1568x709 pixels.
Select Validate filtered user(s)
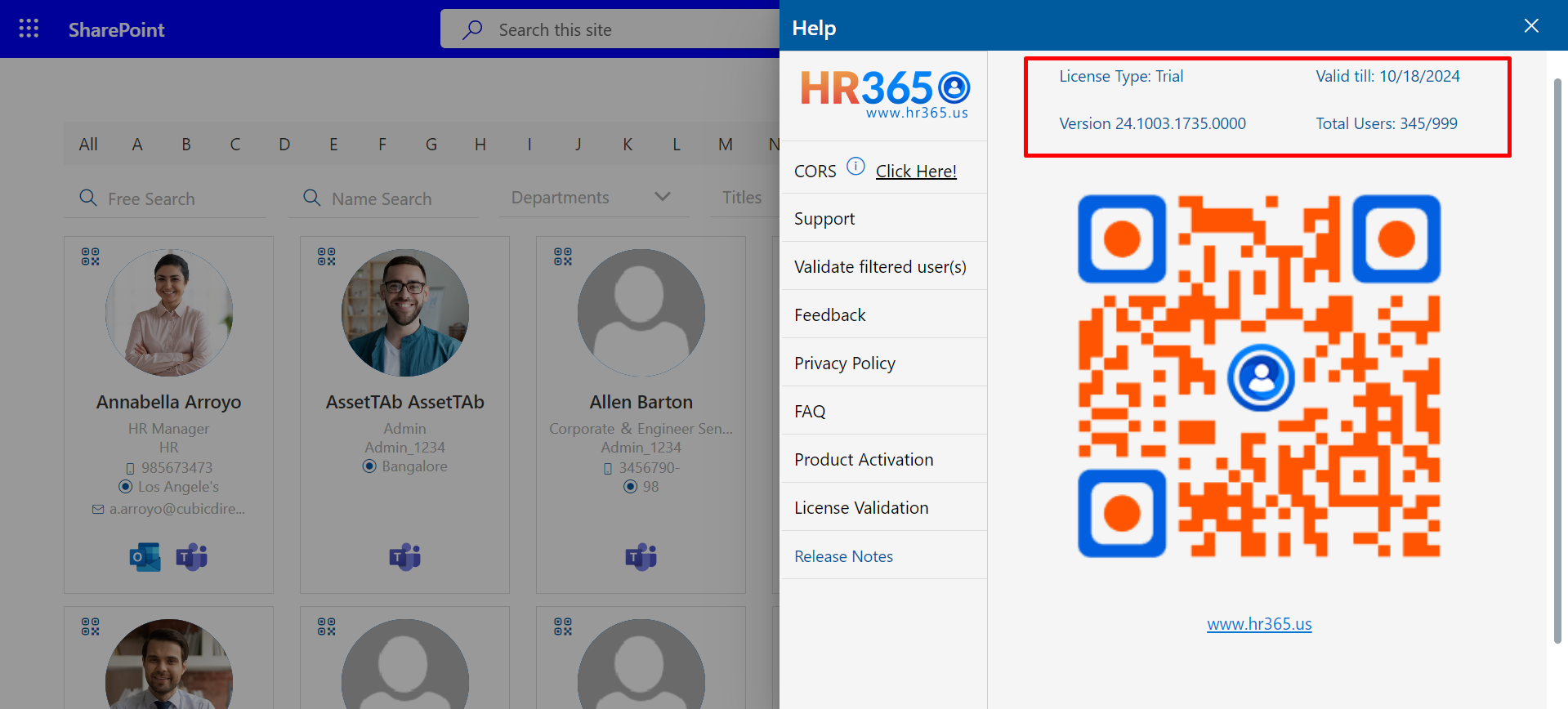884,266
